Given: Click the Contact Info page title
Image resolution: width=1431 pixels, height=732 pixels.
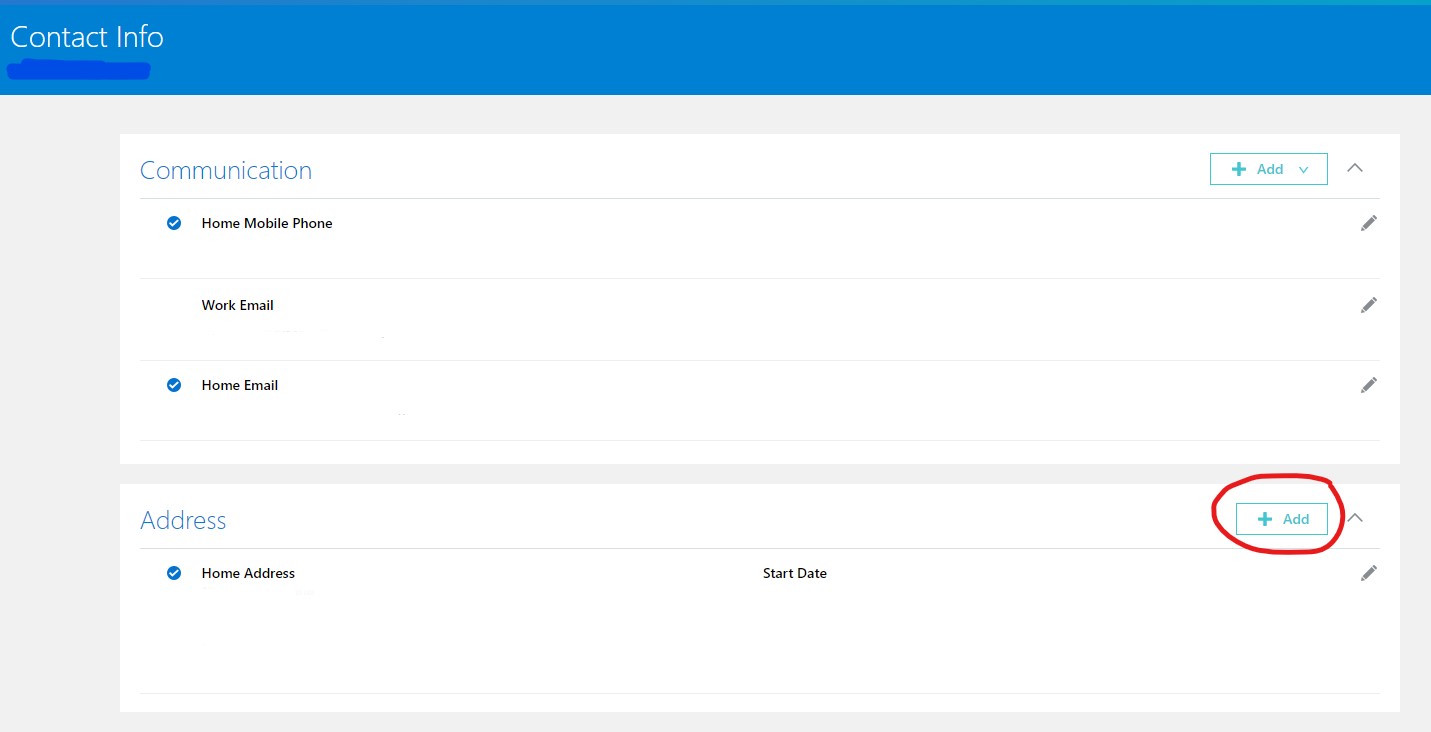Looking at the screenshot, I should (87, 37).
